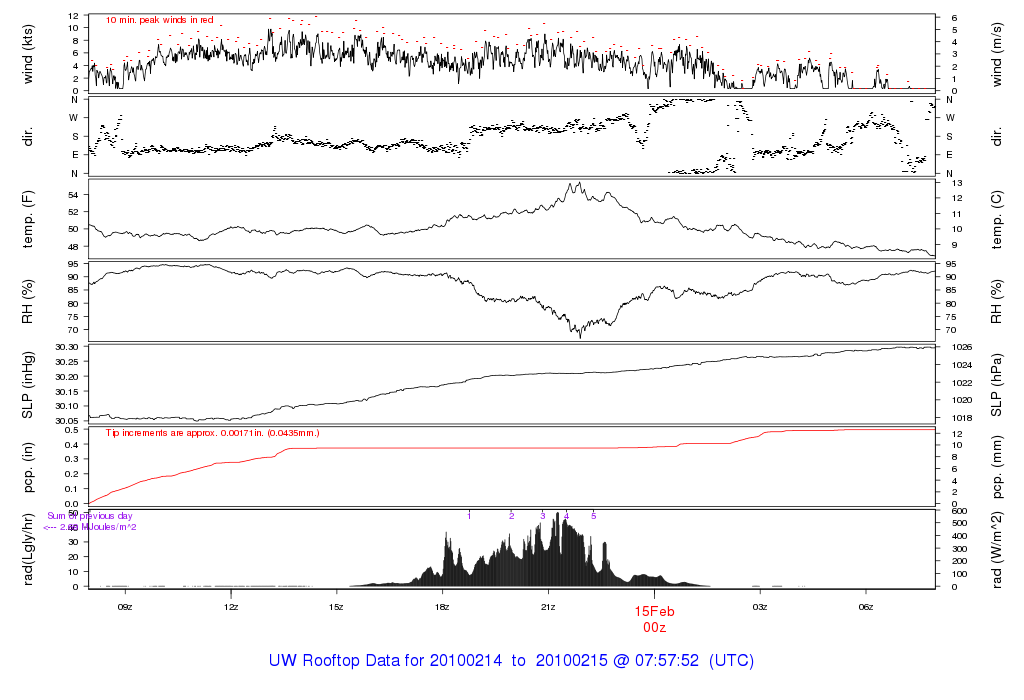The image size is (1024, 700).
Task: Select the 'wind (kts)' axis label
Action: (x=28, y=54)
